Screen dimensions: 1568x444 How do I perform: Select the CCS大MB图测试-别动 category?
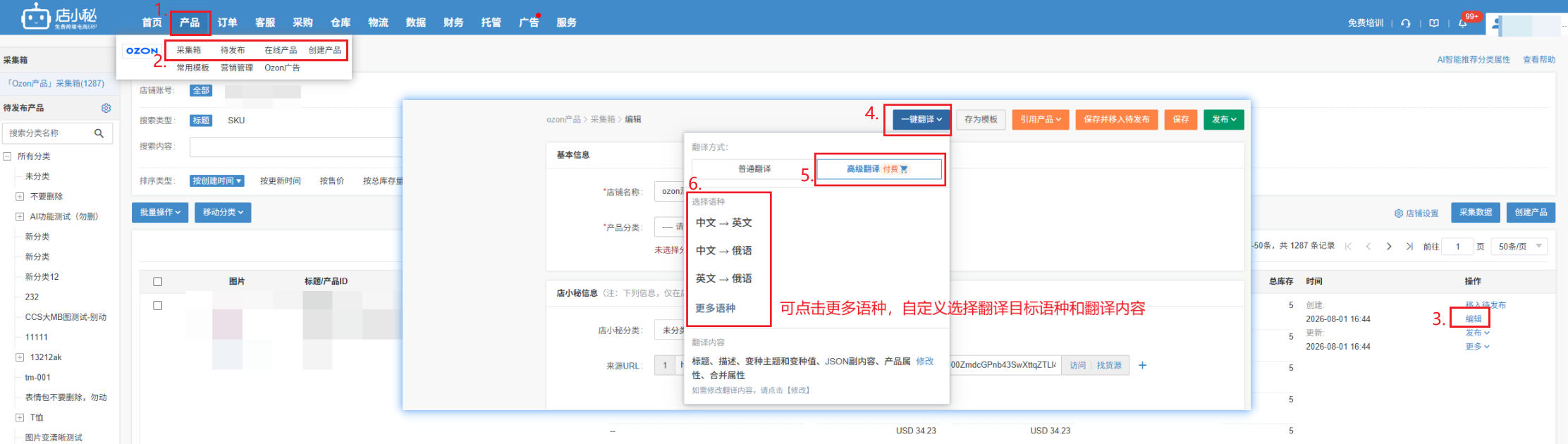coord(66,317)
